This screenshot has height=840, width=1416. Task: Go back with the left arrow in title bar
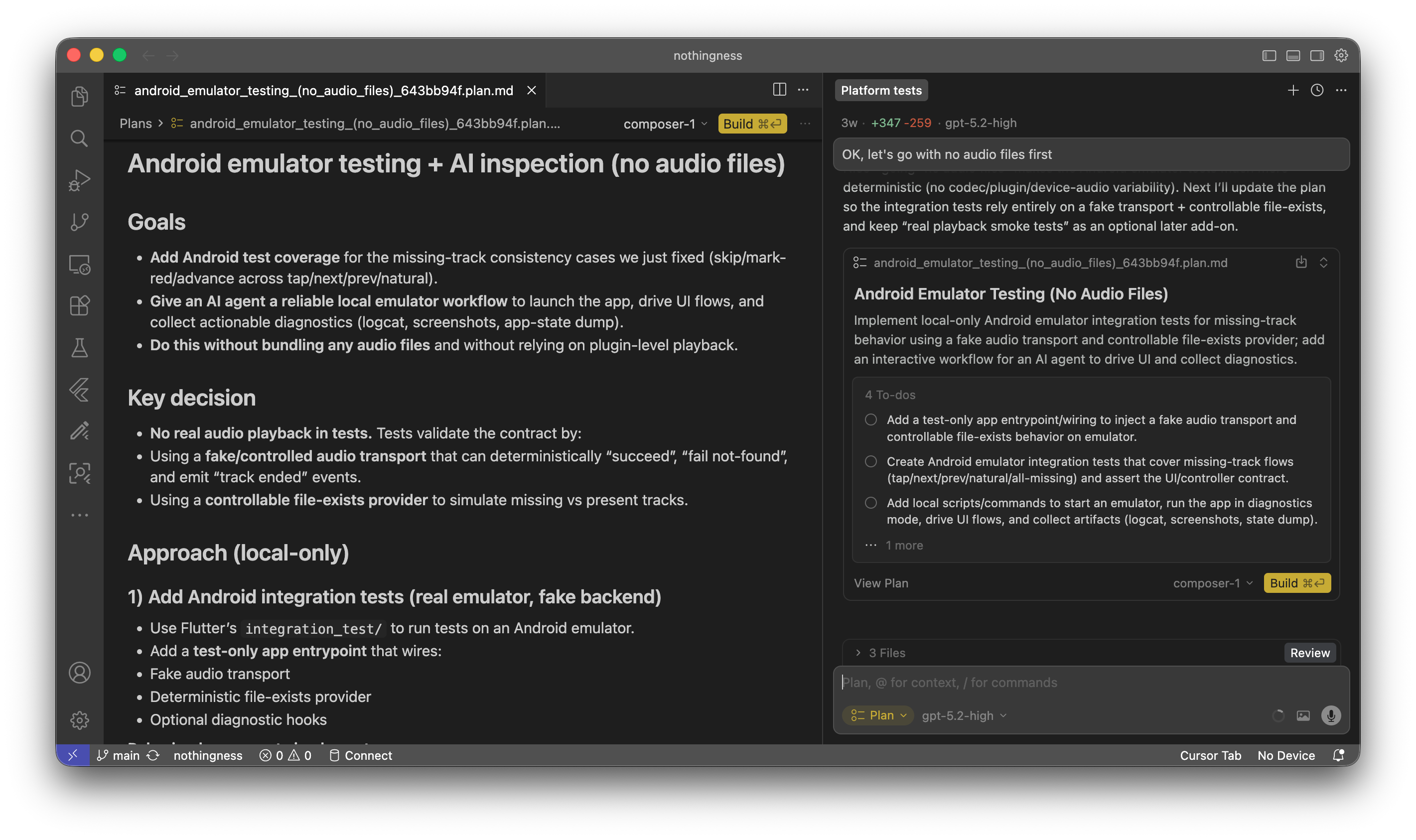click(149, 55)
